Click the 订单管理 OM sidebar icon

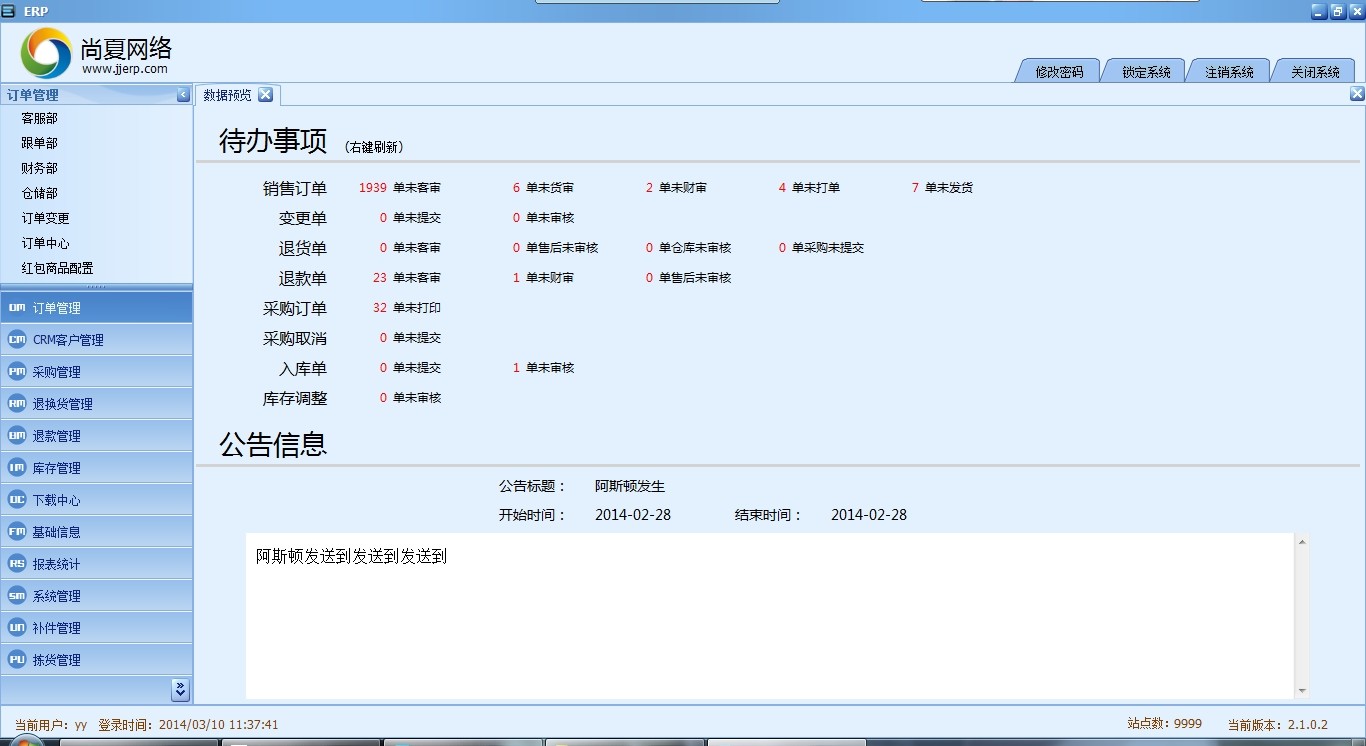click(x=16, y=308)
